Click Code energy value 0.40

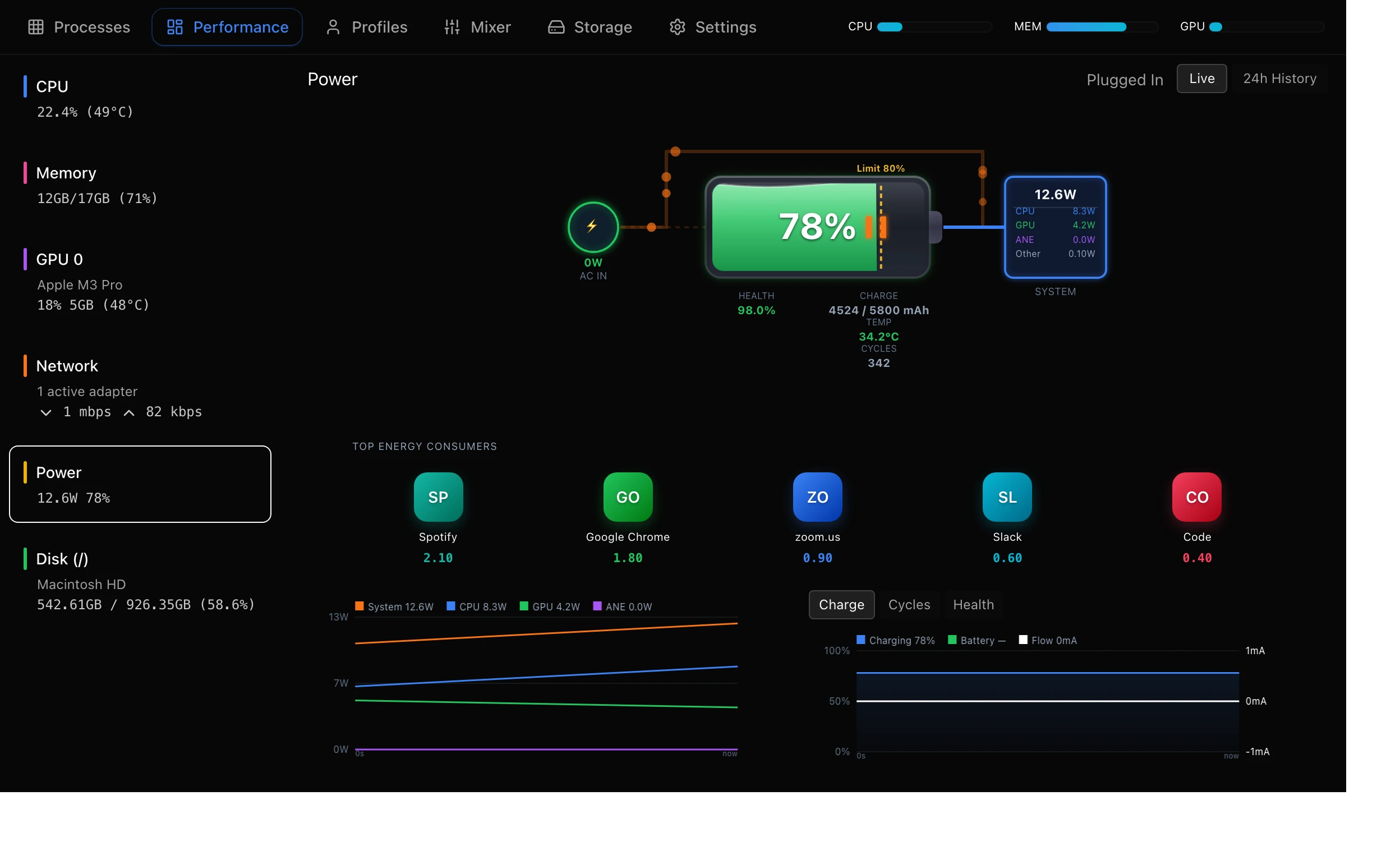point(1197,558)
